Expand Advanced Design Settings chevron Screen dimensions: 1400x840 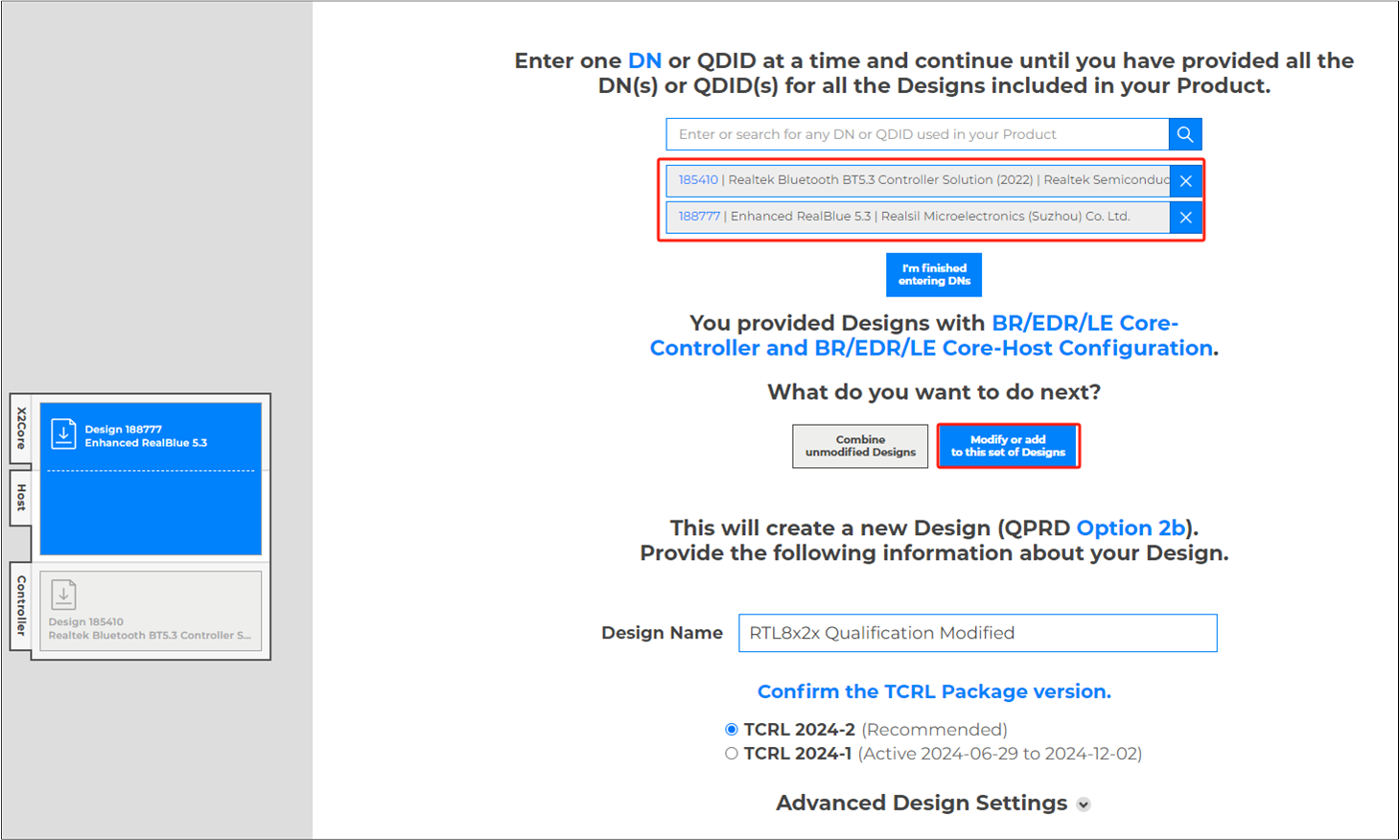coord(1084,805)
